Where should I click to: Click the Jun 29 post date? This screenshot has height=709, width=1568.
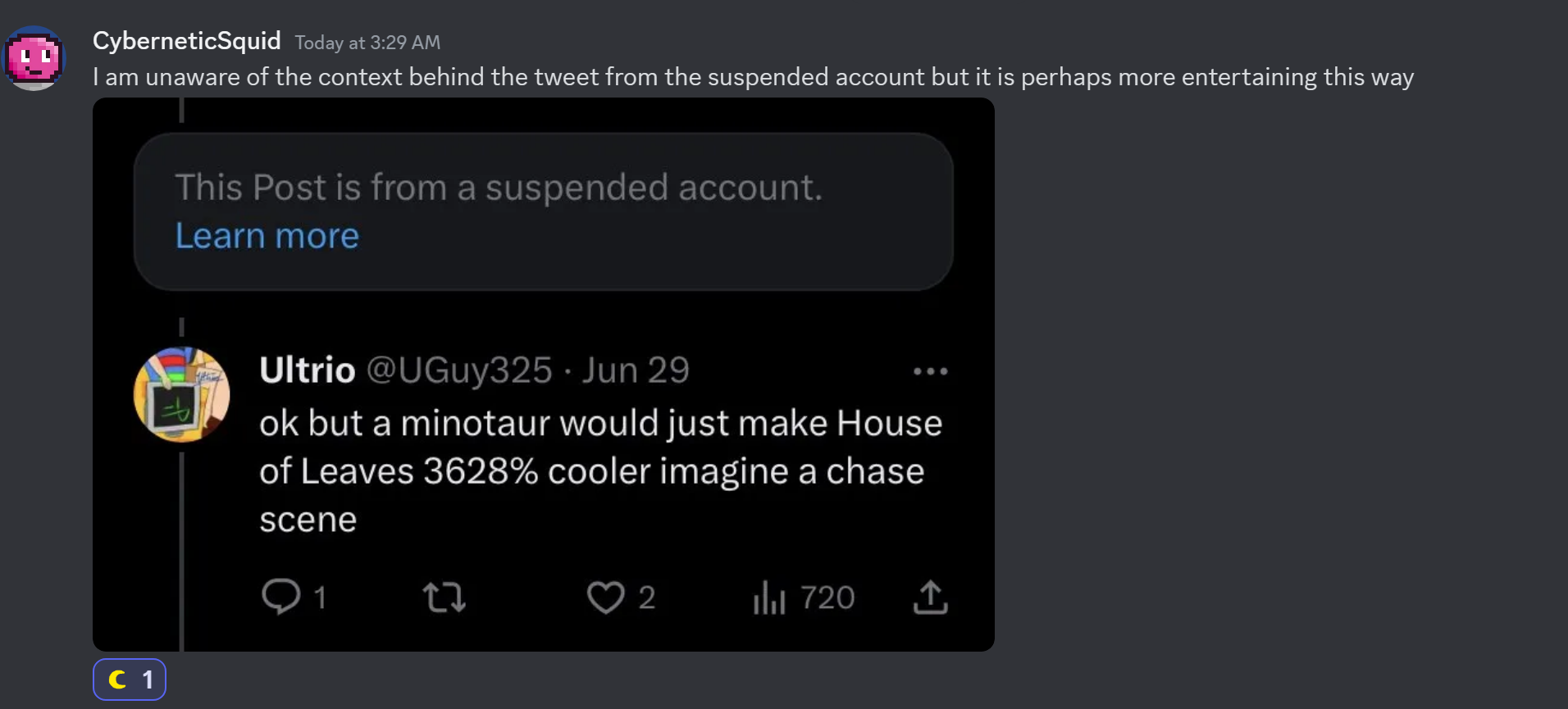click(x=636, y=370)
